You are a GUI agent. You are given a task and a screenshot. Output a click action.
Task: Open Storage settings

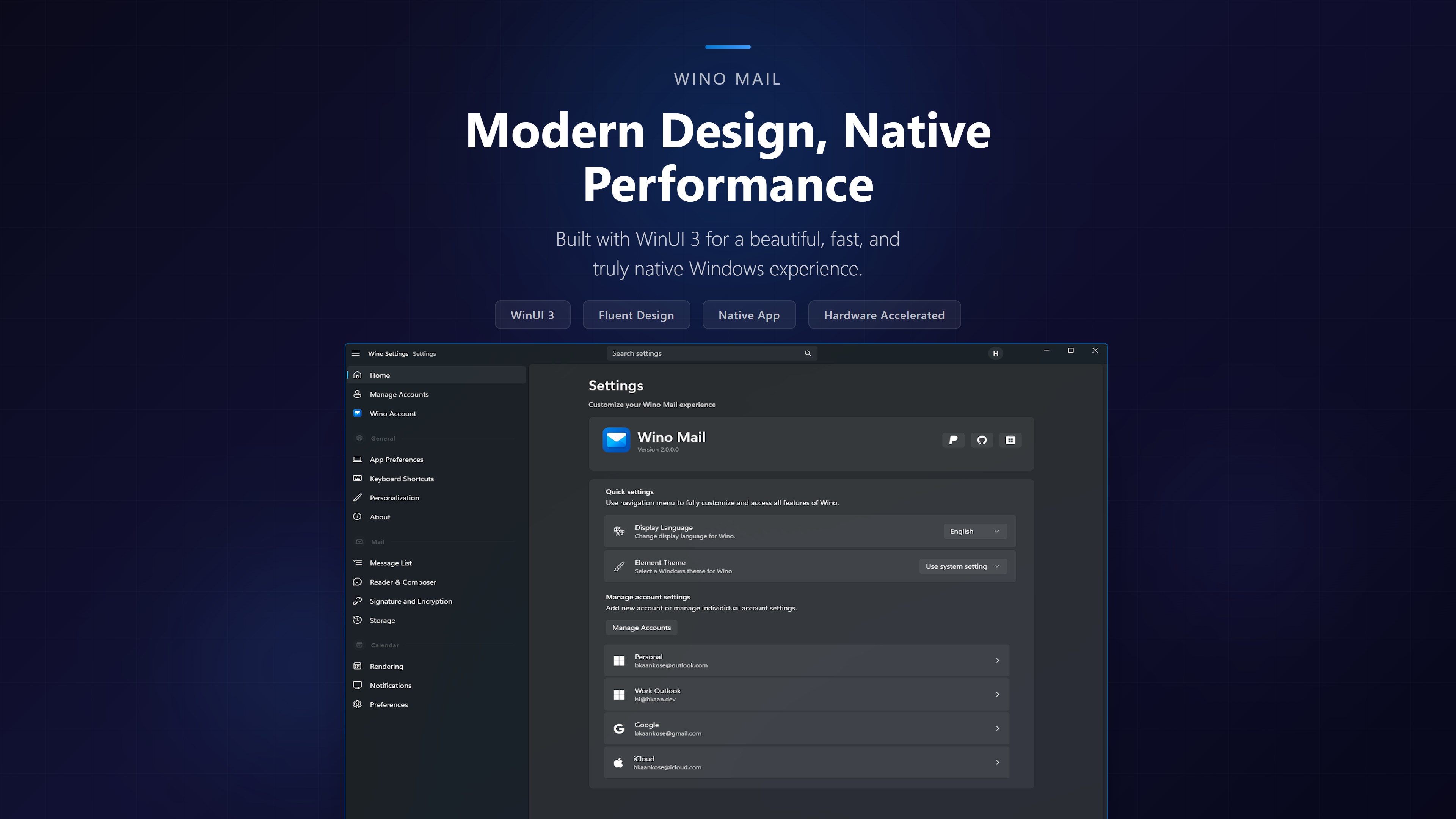pos(436,620)
